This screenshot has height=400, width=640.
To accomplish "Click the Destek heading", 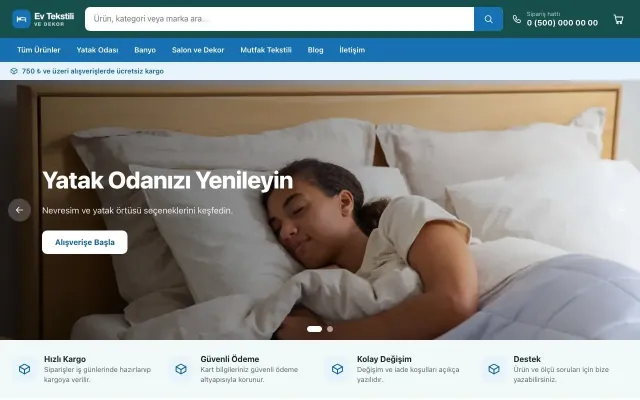I will pos(527,359).
